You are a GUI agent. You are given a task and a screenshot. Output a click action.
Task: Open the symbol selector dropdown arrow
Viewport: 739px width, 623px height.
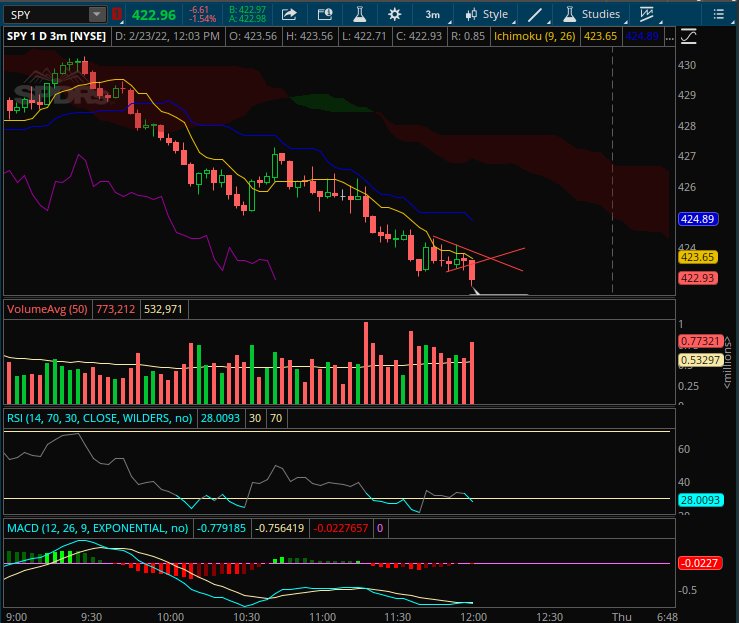pyautogui.click(x=97, y=15)
